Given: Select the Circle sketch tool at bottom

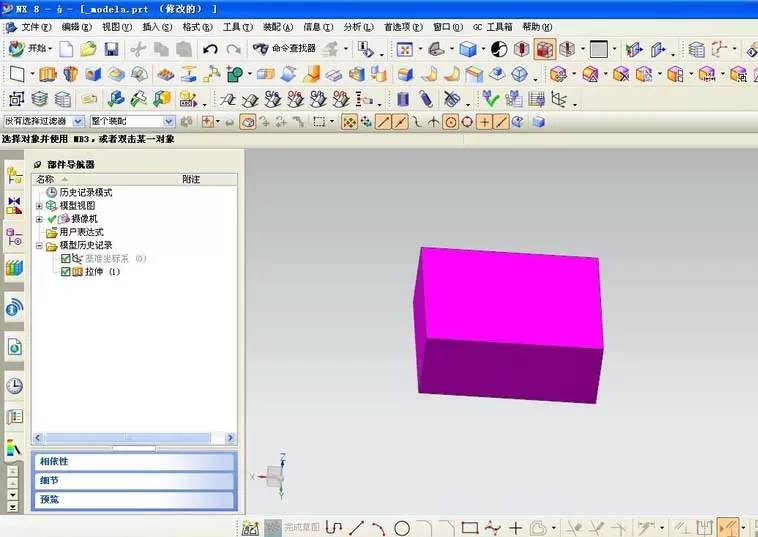Looking at the screenshot, I should 402,528.
